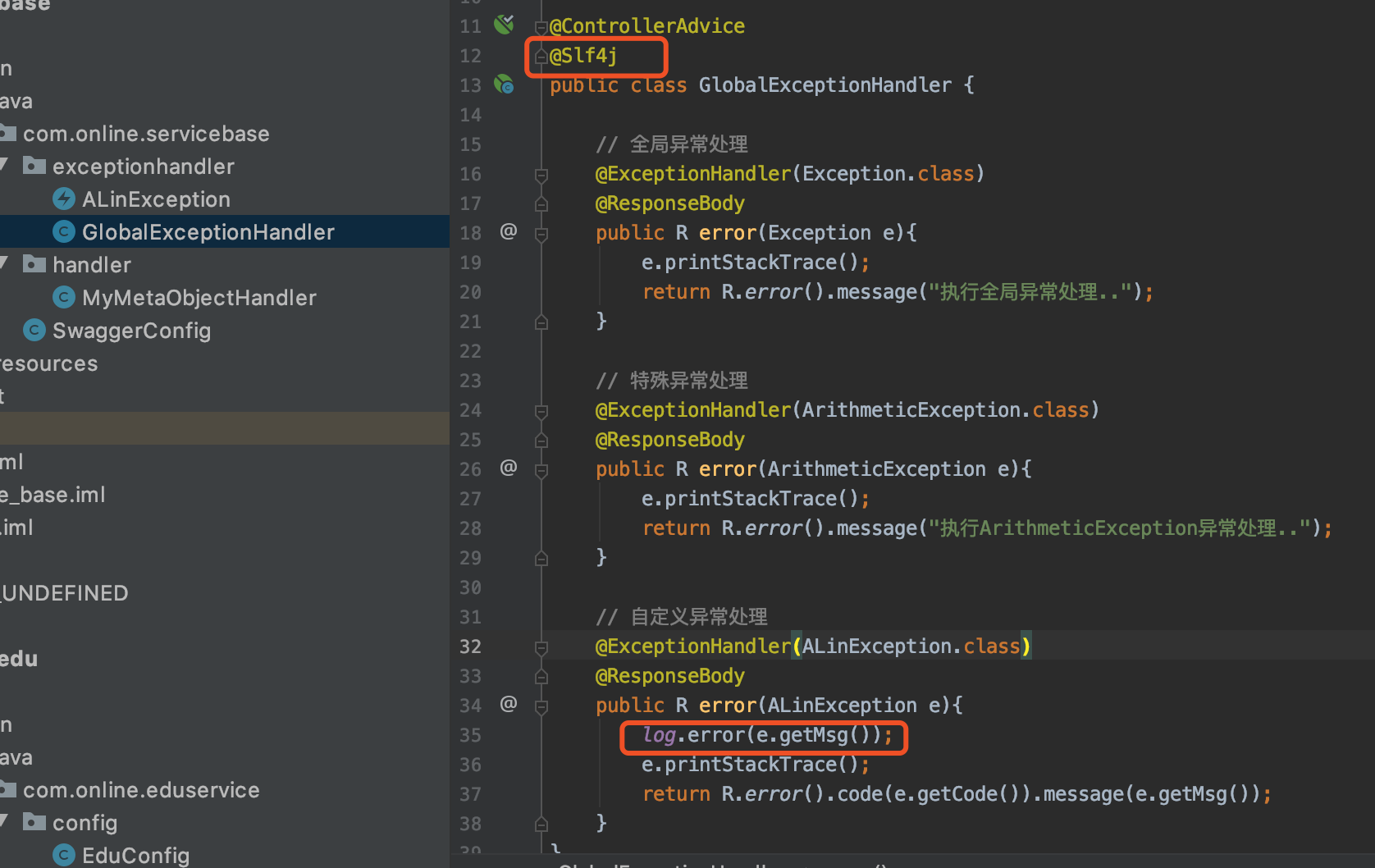Fold code block at line 16 gutter
The width and height of the screenshot is (1375, 868).
point(541,175)
